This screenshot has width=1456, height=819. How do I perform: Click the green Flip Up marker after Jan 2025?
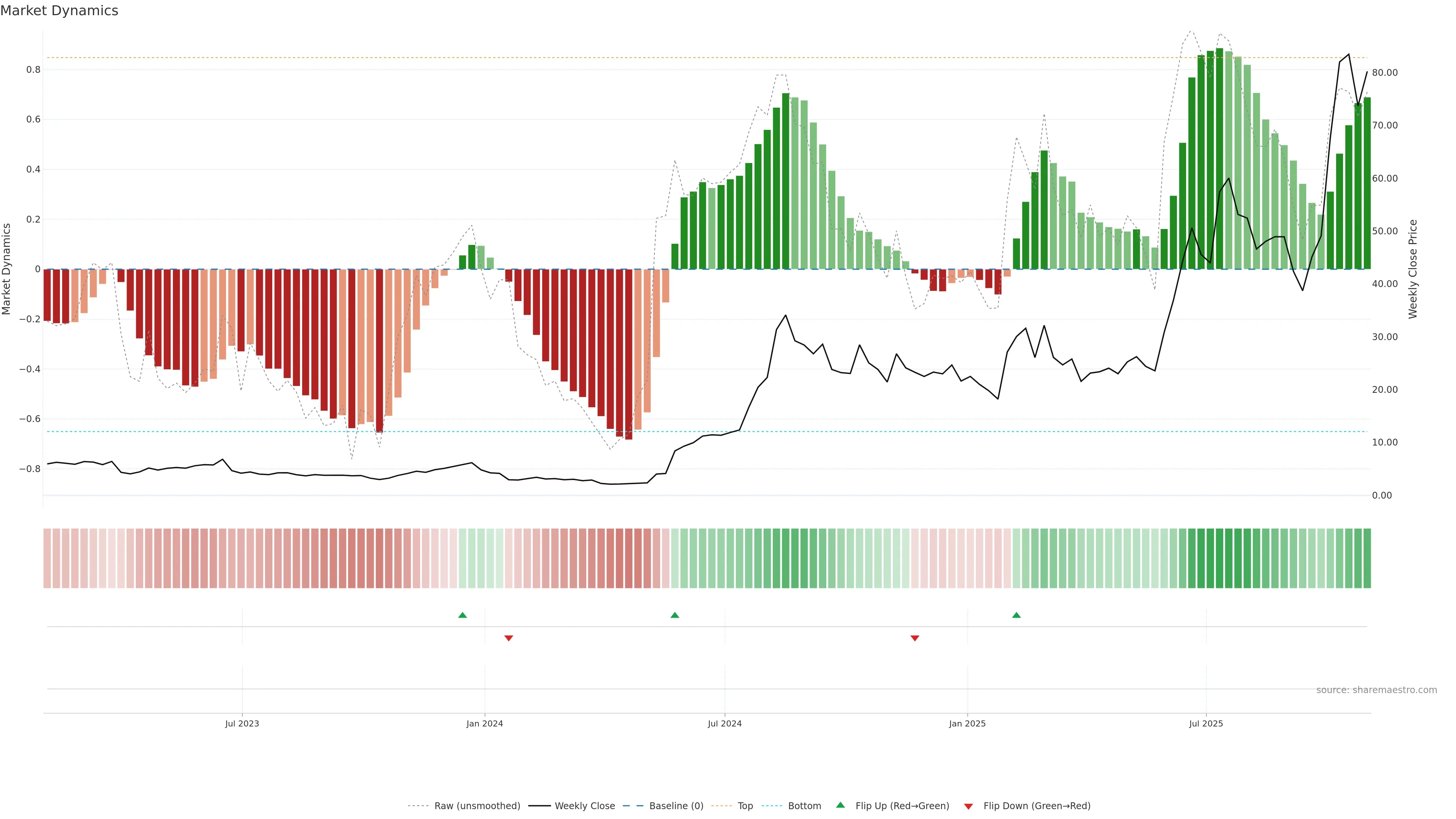[1016, 615]
